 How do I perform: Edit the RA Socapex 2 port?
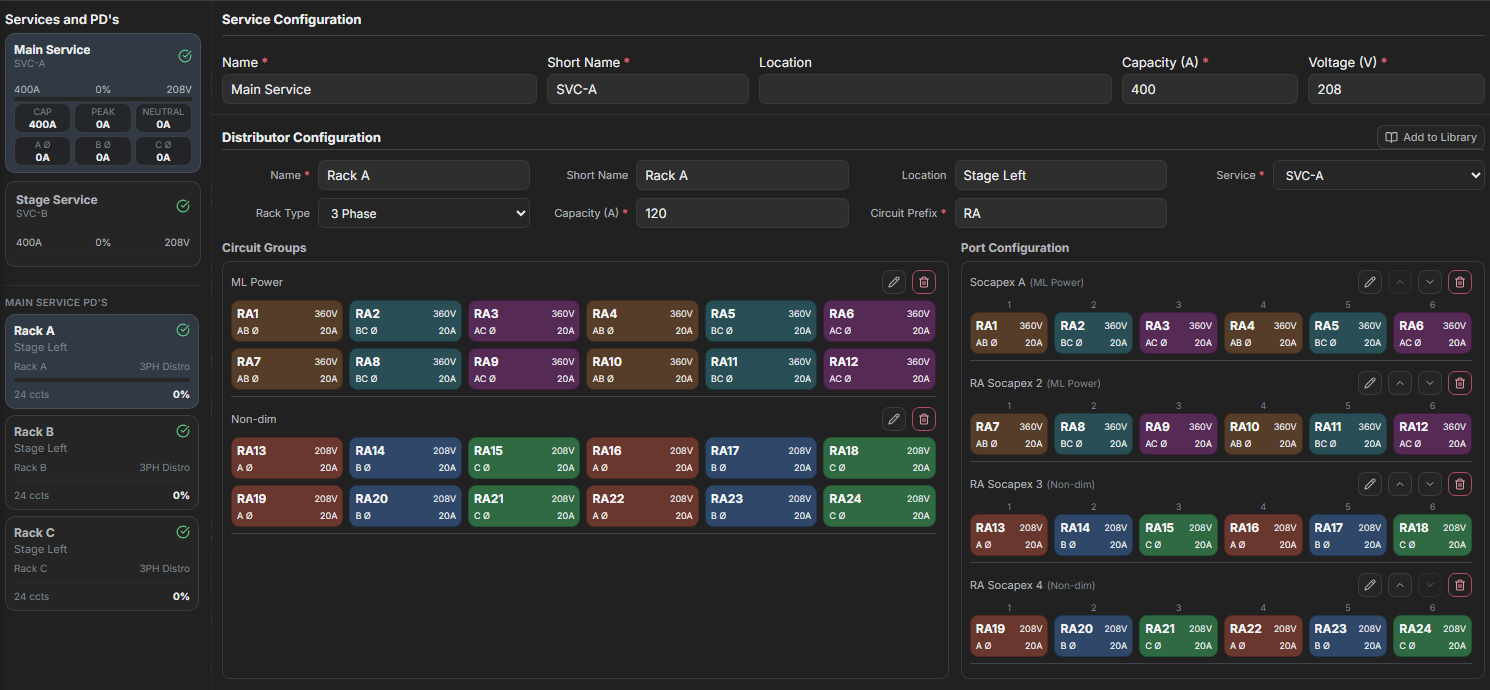coord(1370,383)
